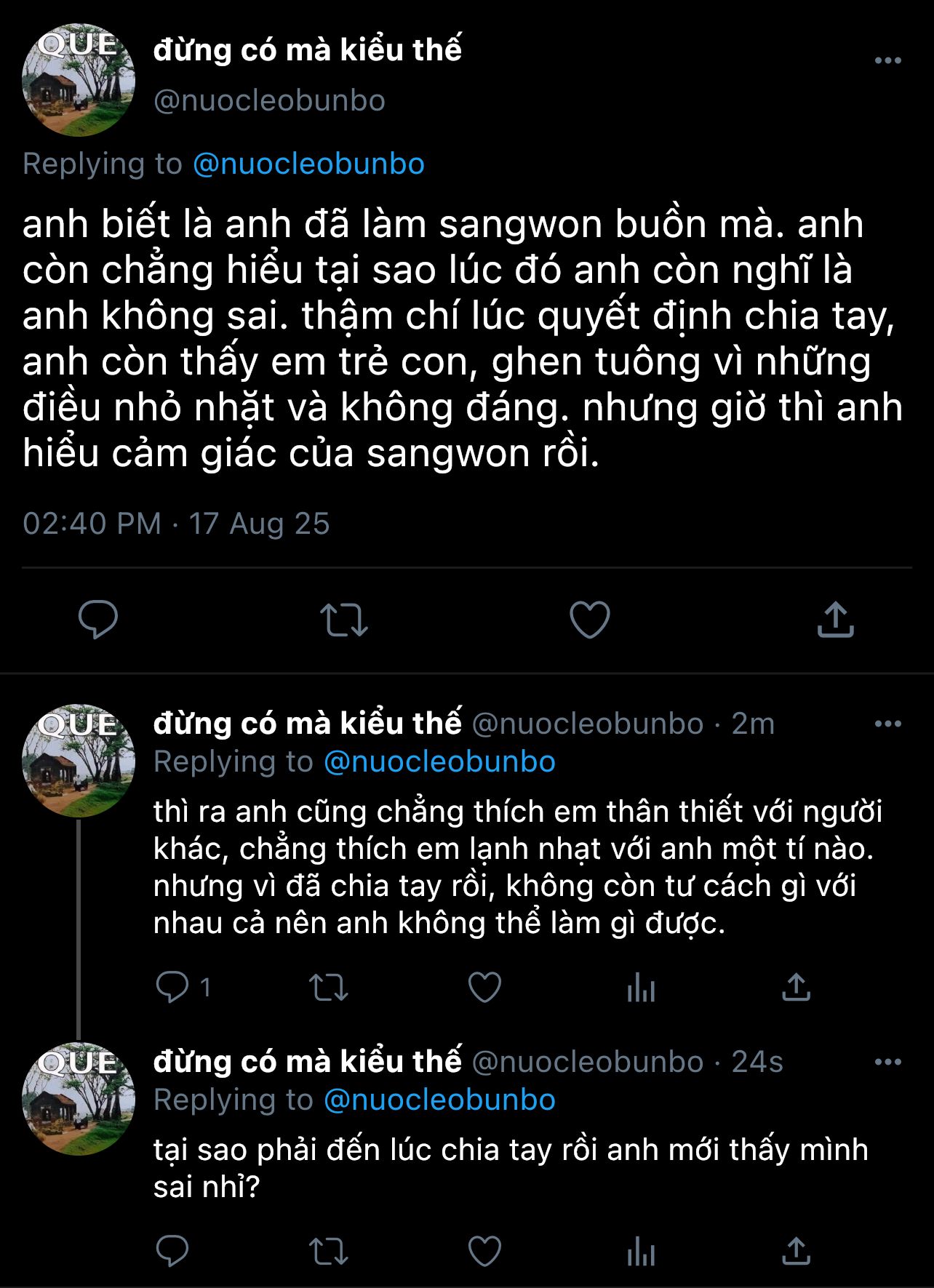View analytics for the 2m-old reply
The height and width of the screenshot is (1288, 934).
point(641,987)
